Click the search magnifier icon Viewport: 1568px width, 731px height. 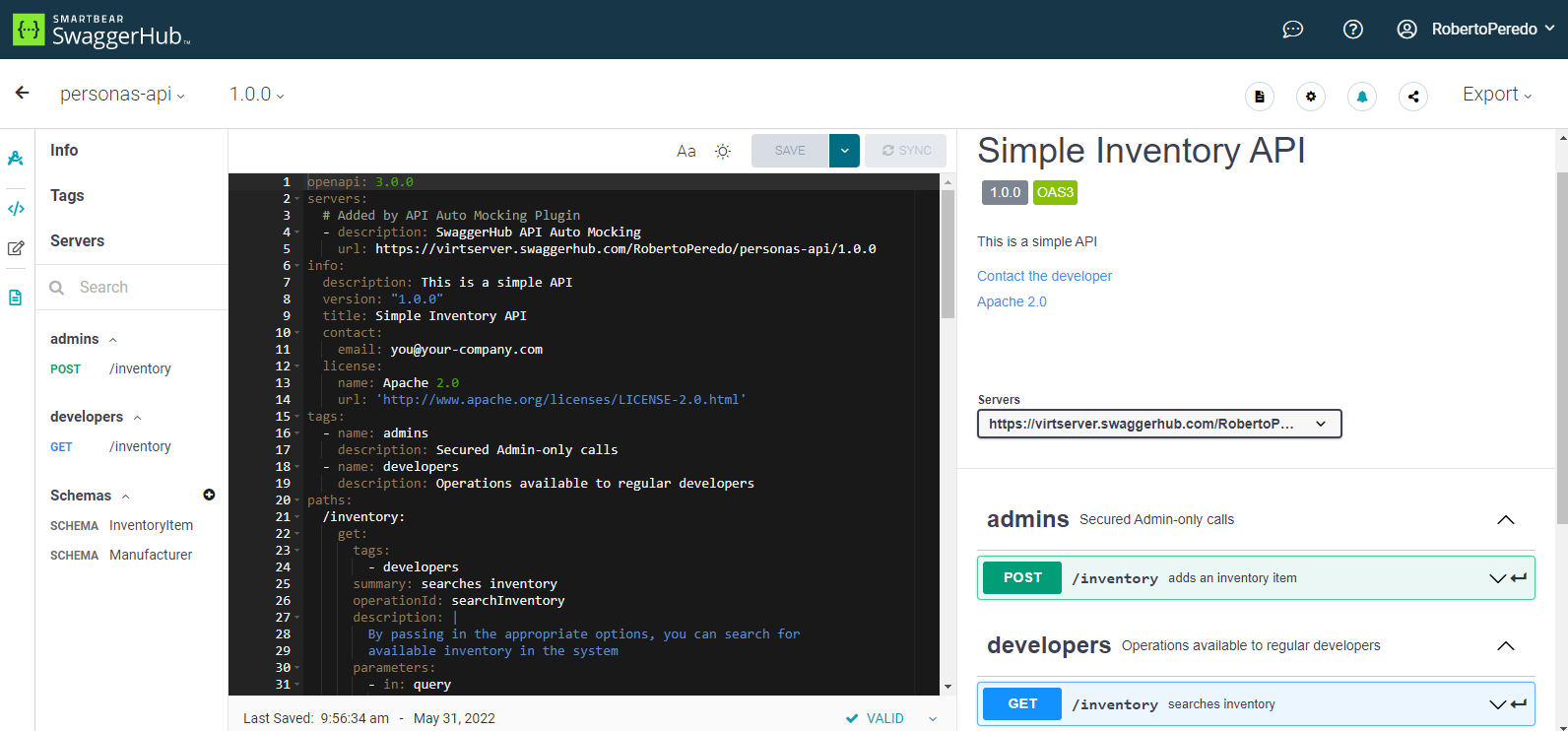[57, 288]
